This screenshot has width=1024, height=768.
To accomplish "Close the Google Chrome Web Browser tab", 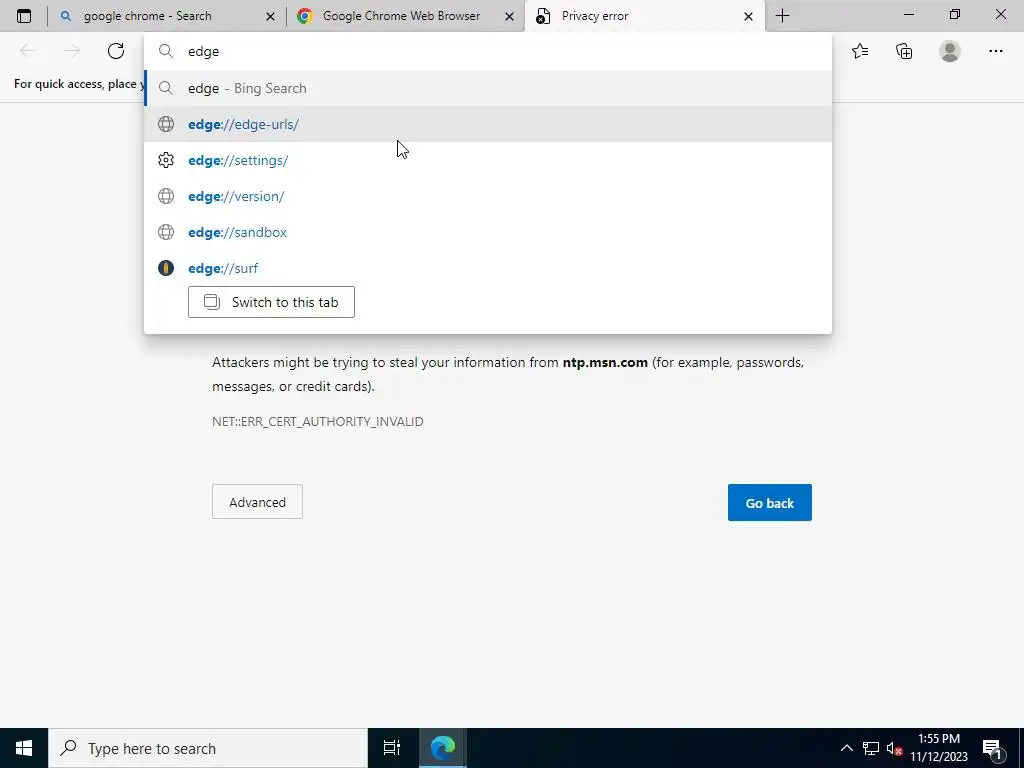I will click(x=509, y=16).
